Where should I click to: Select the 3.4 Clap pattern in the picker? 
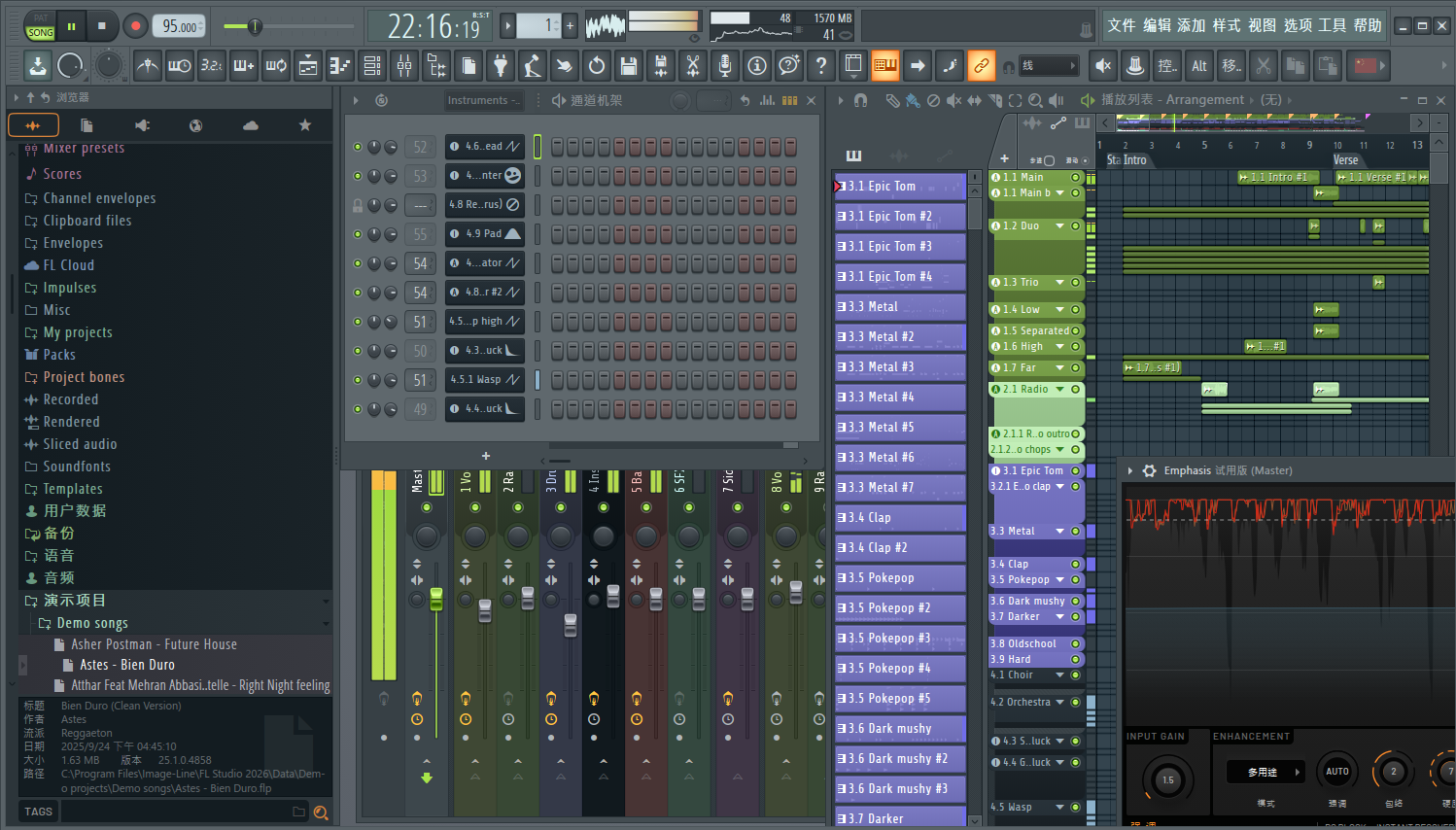(x=900, y=518)
